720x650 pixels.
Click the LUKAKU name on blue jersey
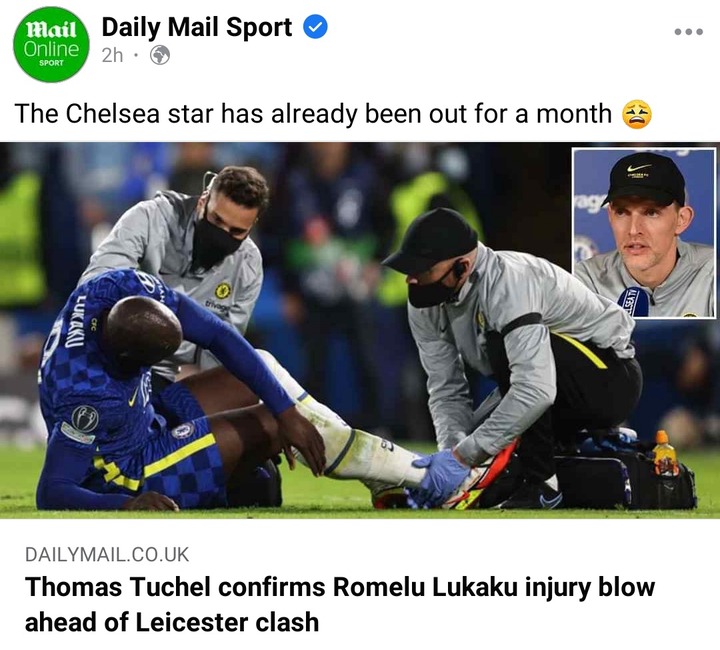pyautogui.click(x=69, y=321)
